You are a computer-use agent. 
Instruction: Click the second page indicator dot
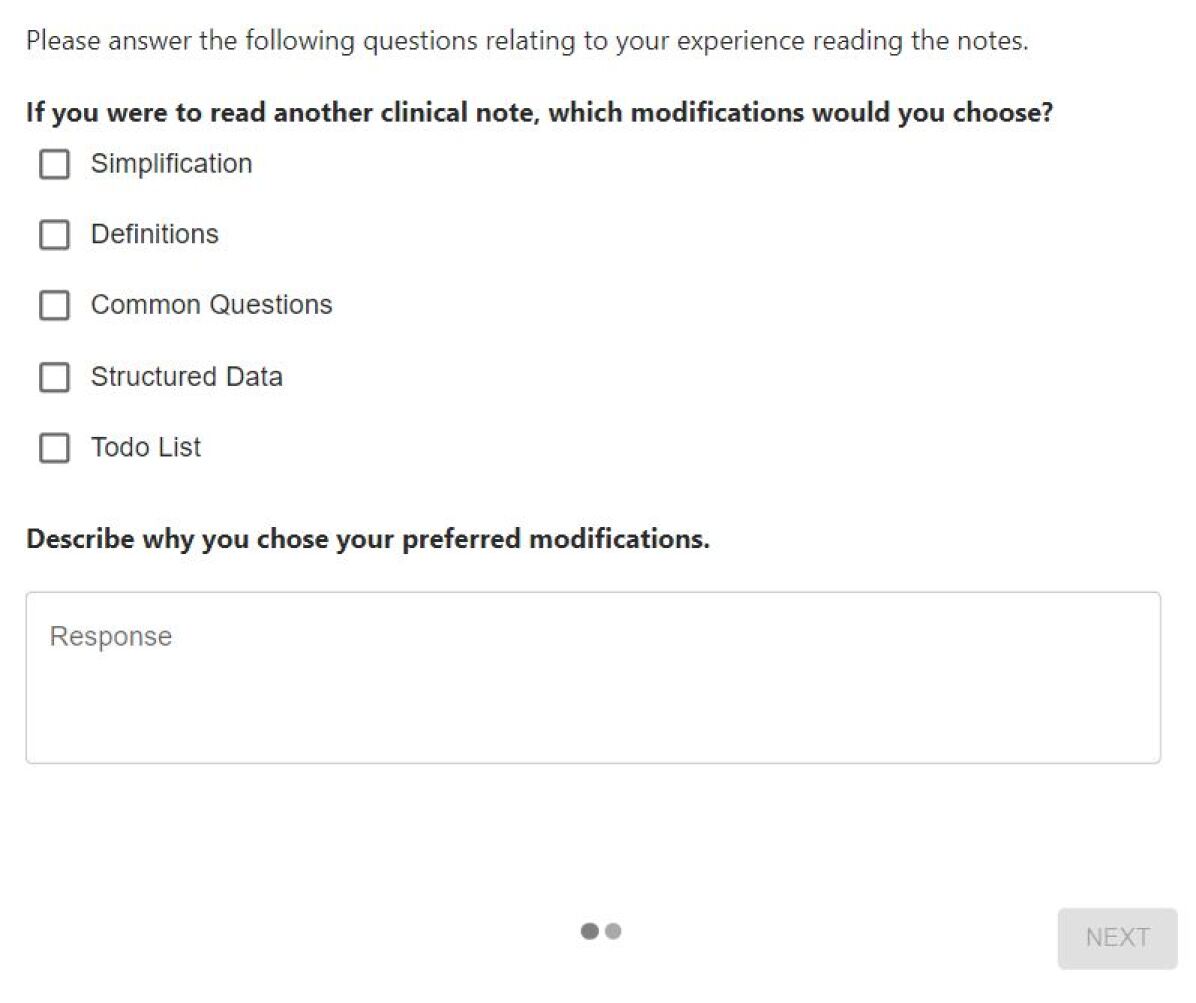pyautogui.click(x=613, y=931)
